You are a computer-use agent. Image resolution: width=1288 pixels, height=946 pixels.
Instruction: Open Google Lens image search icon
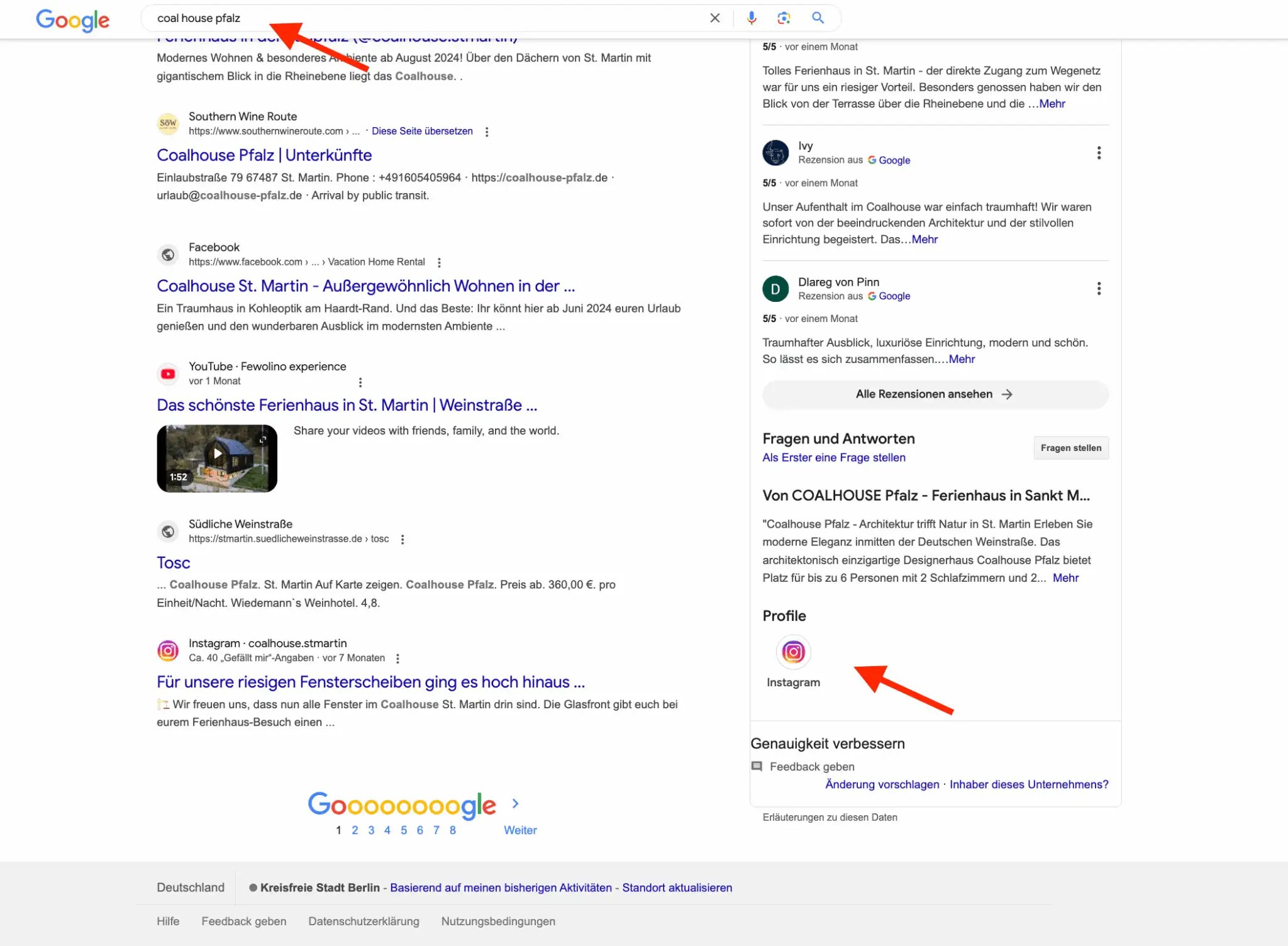[x=784, y=18]
